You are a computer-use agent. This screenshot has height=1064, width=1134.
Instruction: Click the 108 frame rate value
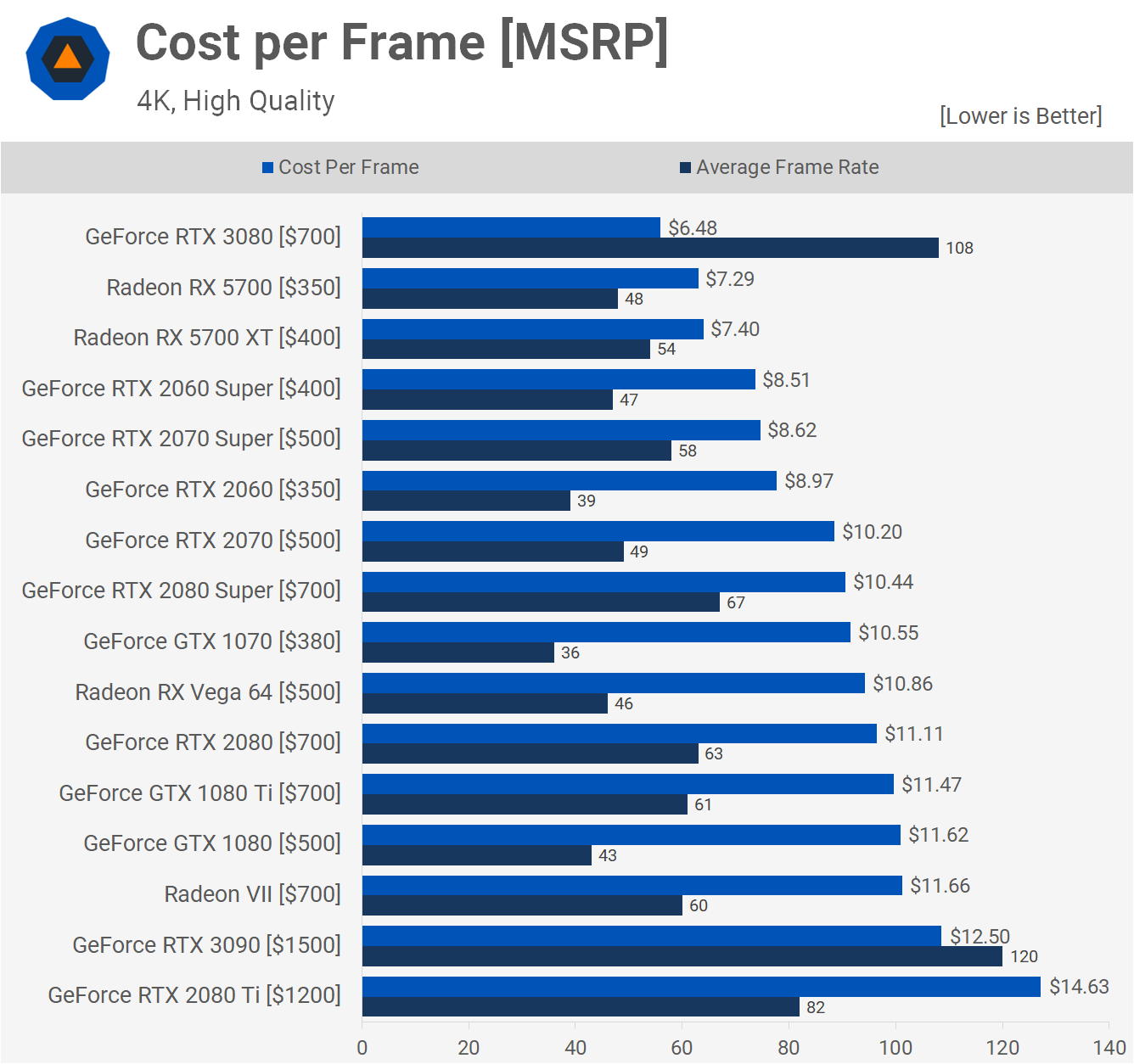click(960, 249)
